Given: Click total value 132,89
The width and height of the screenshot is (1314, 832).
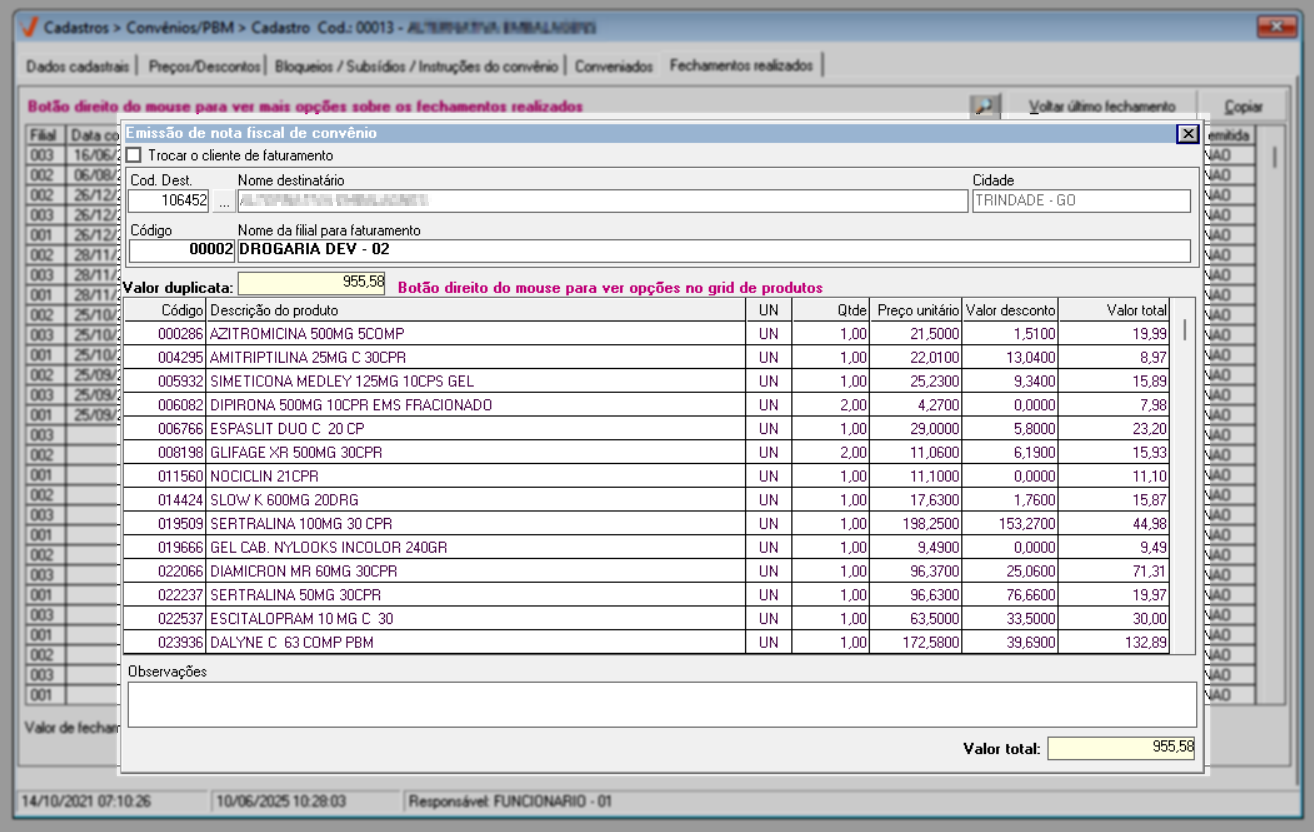Looking at the screenshot, I should pyautogui.click(x=1146, y=642).
